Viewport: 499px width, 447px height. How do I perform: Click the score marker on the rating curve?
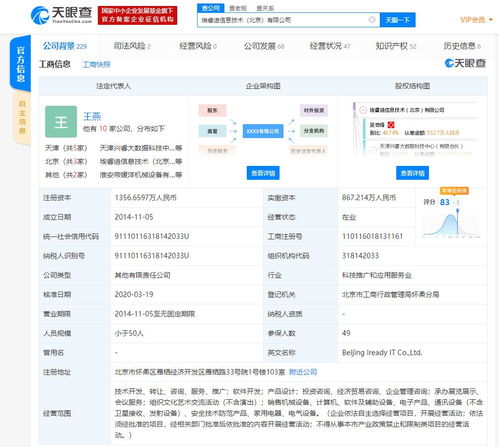click(x=458, y=211)
